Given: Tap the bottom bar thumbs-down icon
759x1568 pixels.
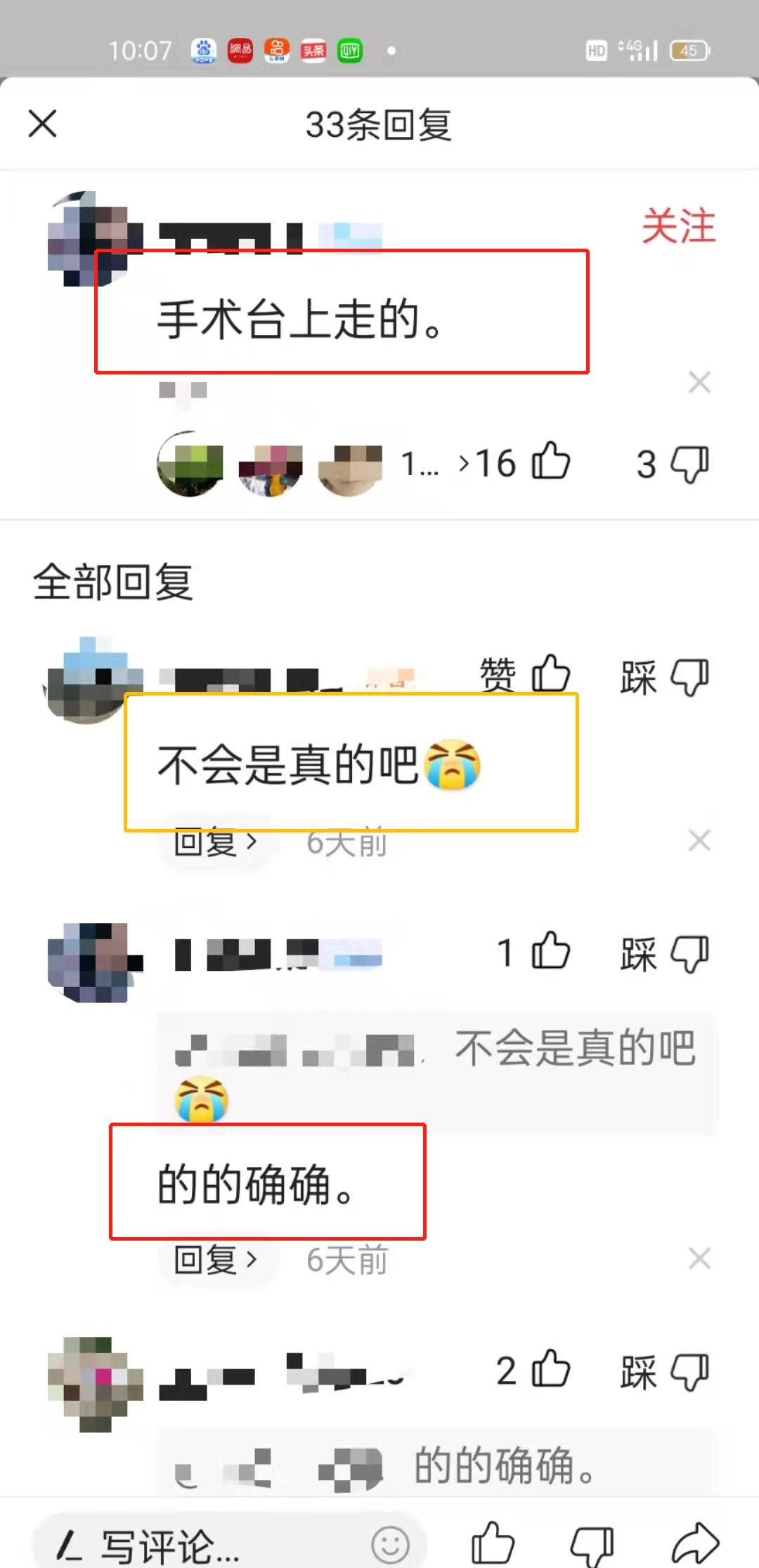Looking at the screenshot, I should click(x=592, y=1546).
